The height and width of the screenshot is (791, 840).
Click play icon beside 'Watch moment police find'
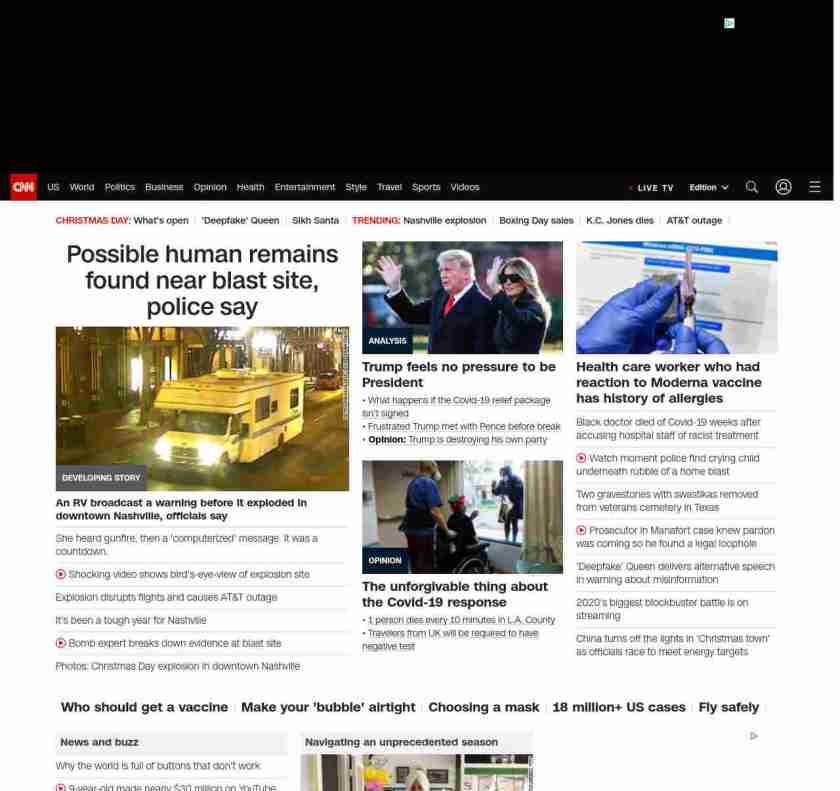pos(581,458)
